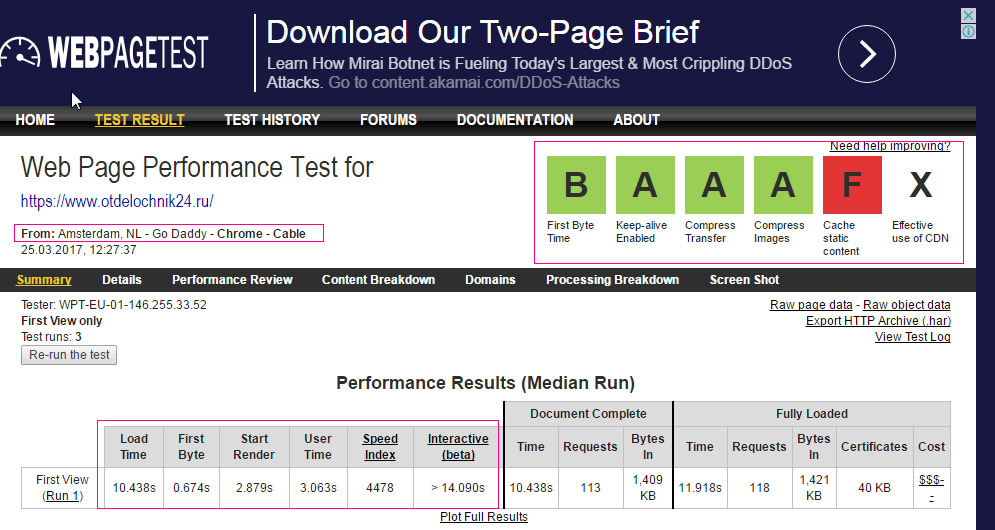
Task: Click Export HTTP Archive (.har) link
Action: 878,321
